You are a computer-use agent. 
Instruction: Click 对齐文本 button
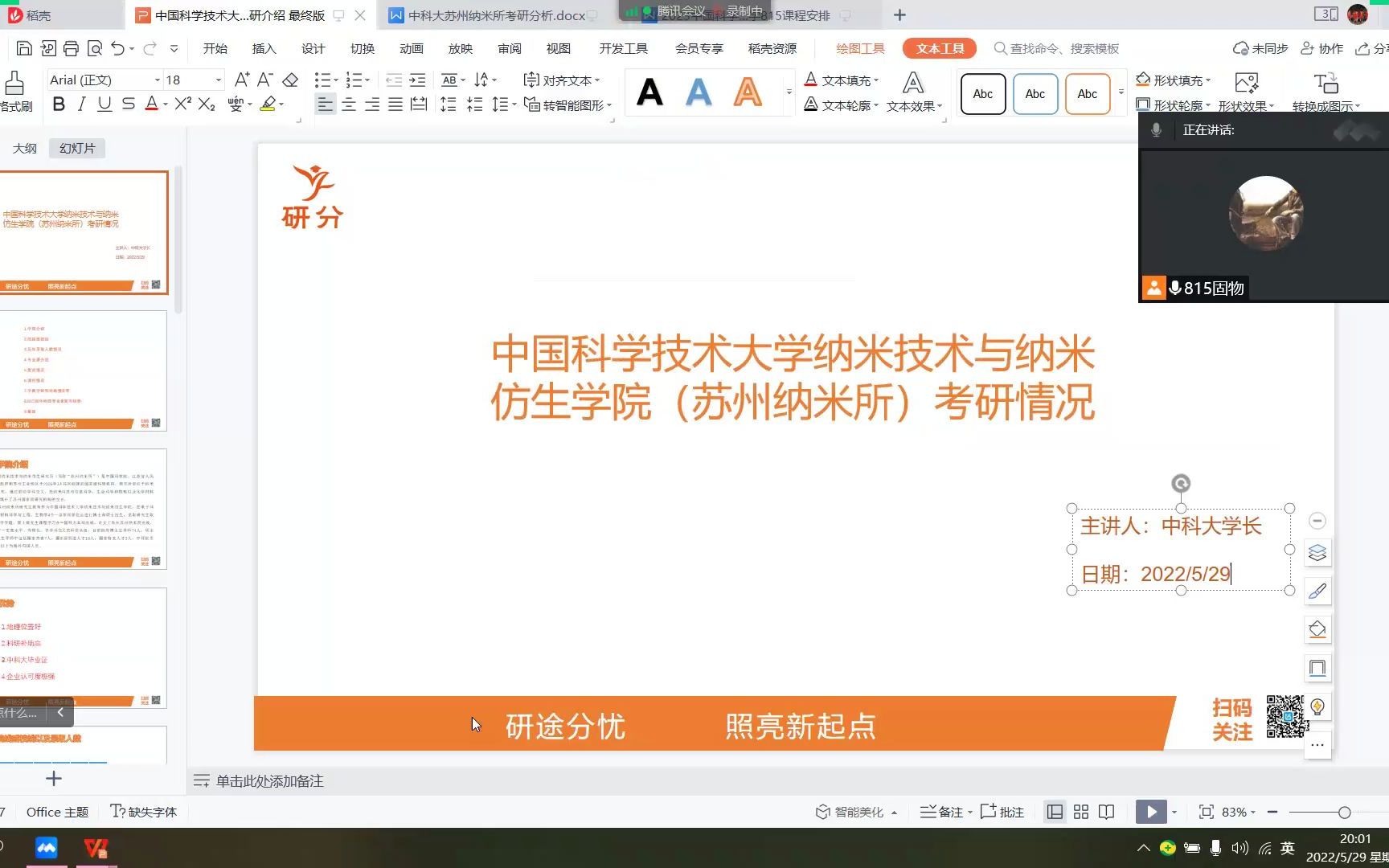[x=562, y=80]
